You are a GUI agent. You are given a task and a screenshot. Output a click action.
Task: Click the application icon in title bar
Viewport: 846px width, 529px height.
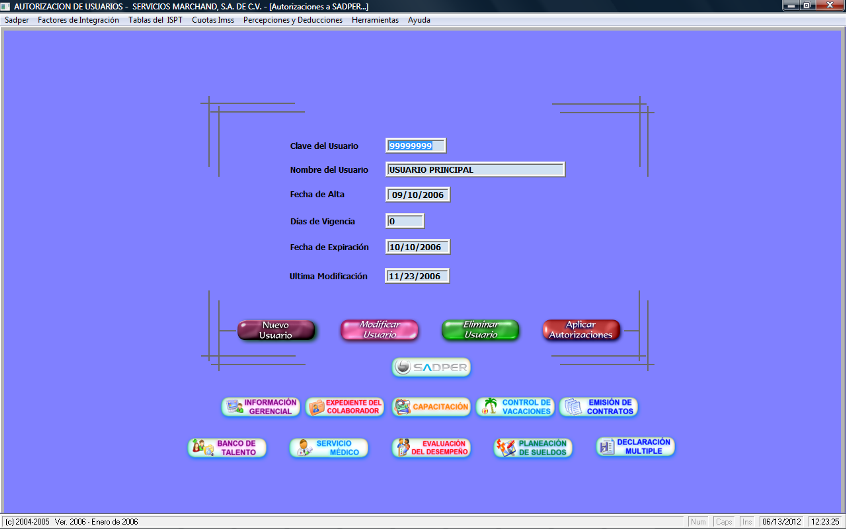6,5
